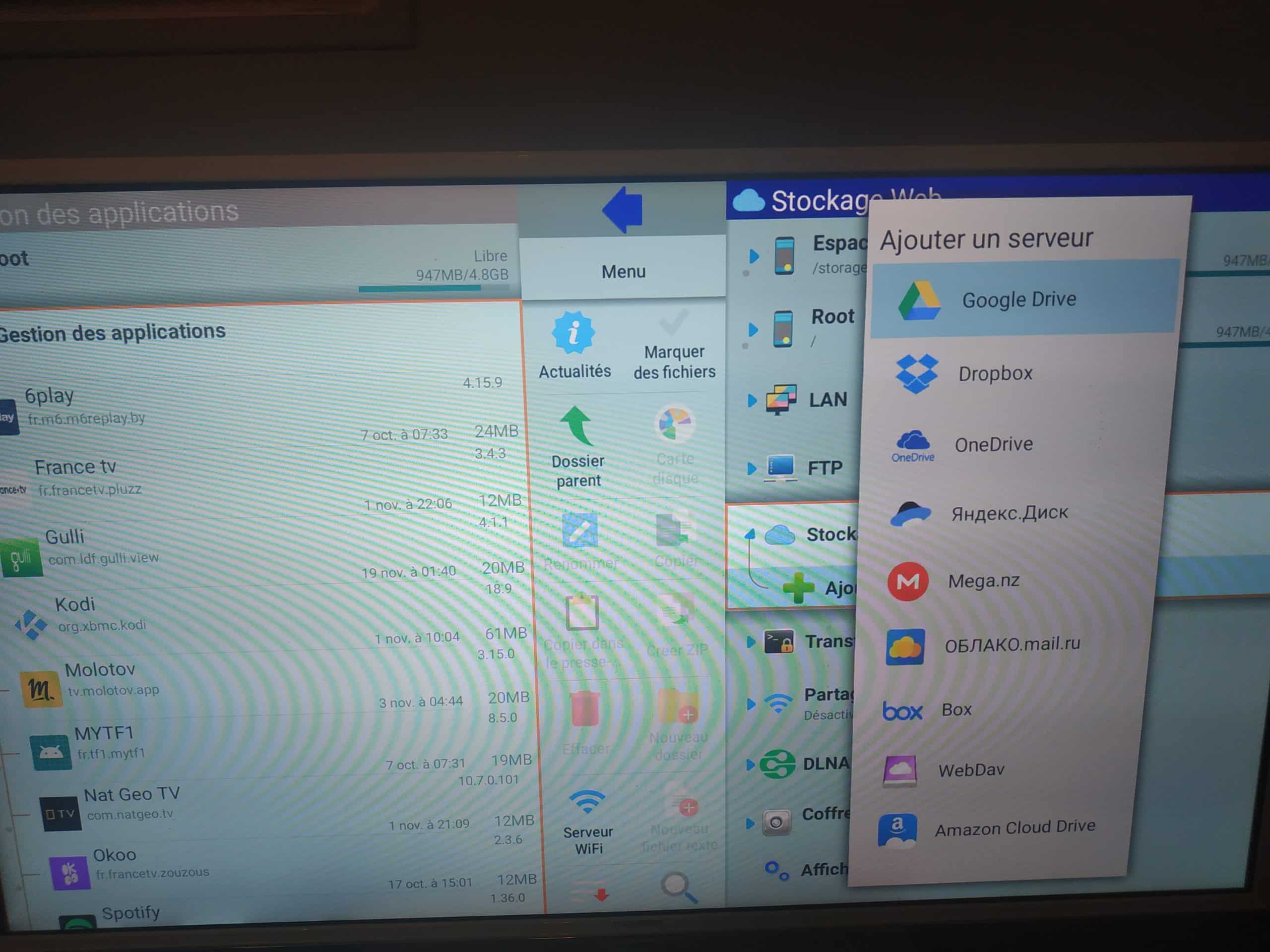Click the Amazon Cloud Drive icon
Viewport: 1270px width, 952px height.
pyautogui.click(x=897, y=831)
